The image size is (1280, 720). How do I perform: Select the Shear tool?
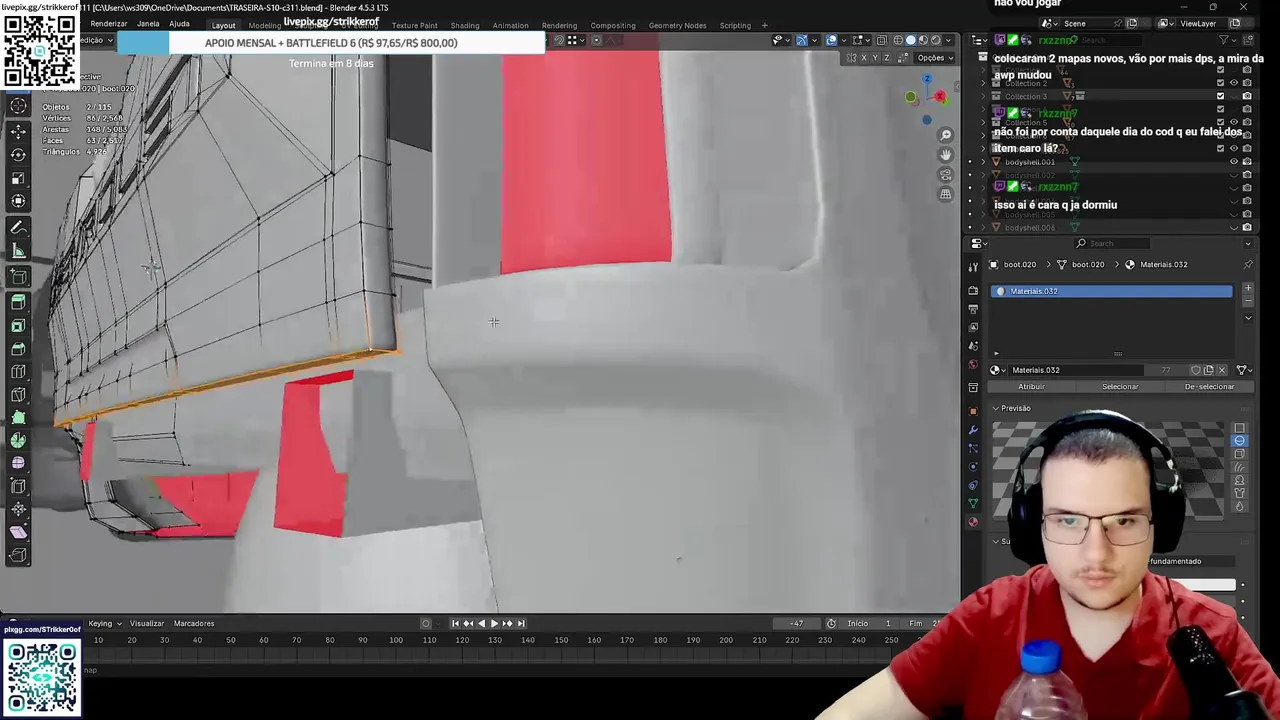(18, 532)
